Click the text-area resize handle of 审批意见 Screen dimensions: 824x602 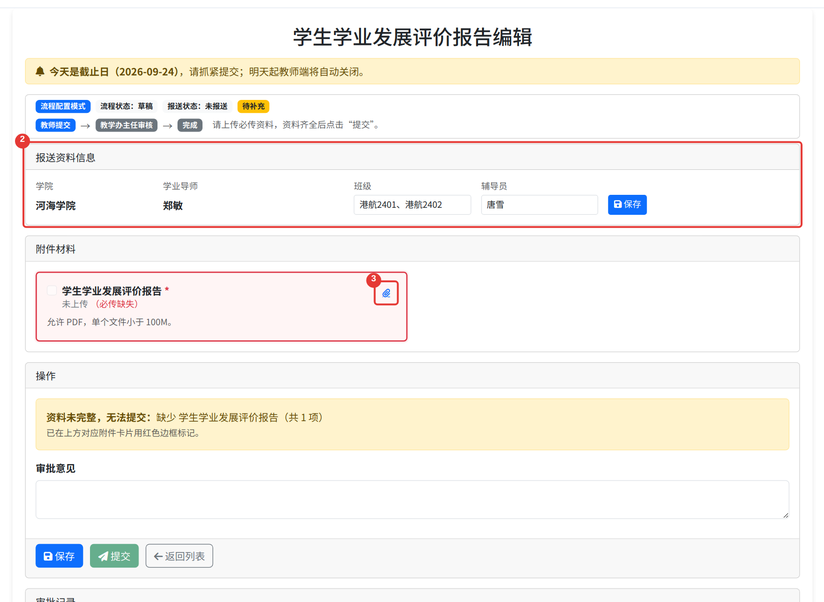point(785,515)
